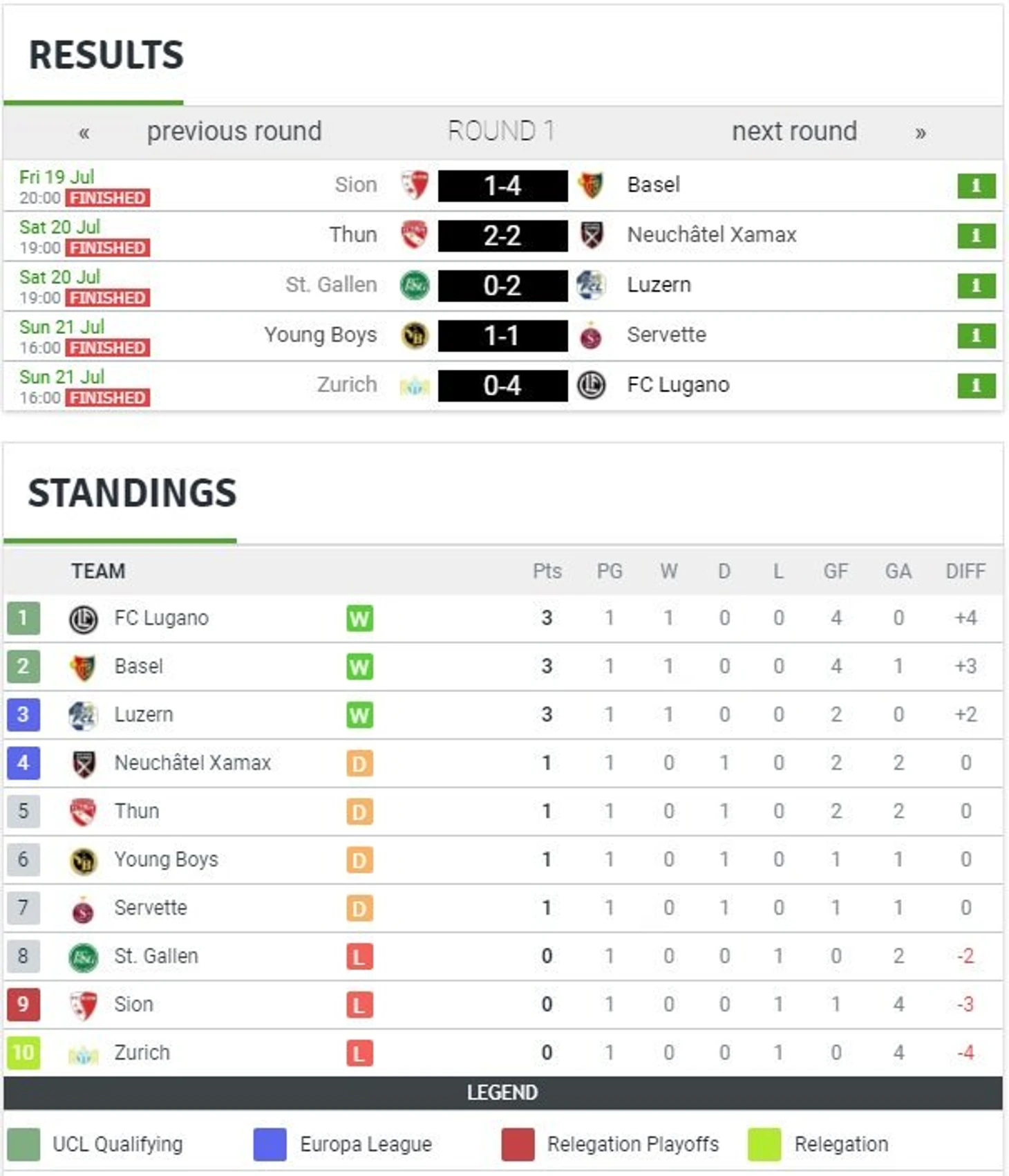Click the Neuchâtel Xamax crest in standings
Viewport: 1009px width, 1176px height.
click(x=83, y=764)
